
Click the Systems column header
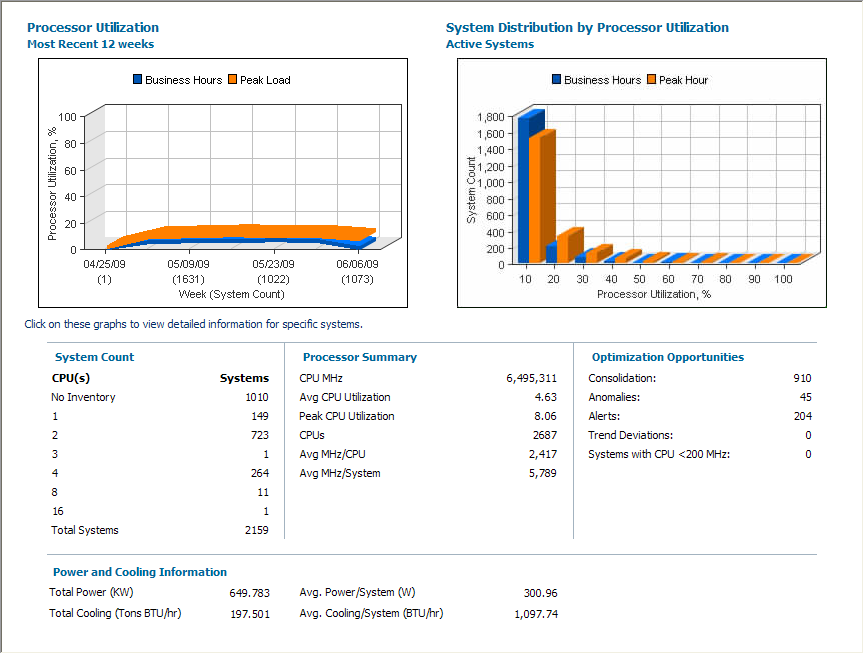[244, 378]
